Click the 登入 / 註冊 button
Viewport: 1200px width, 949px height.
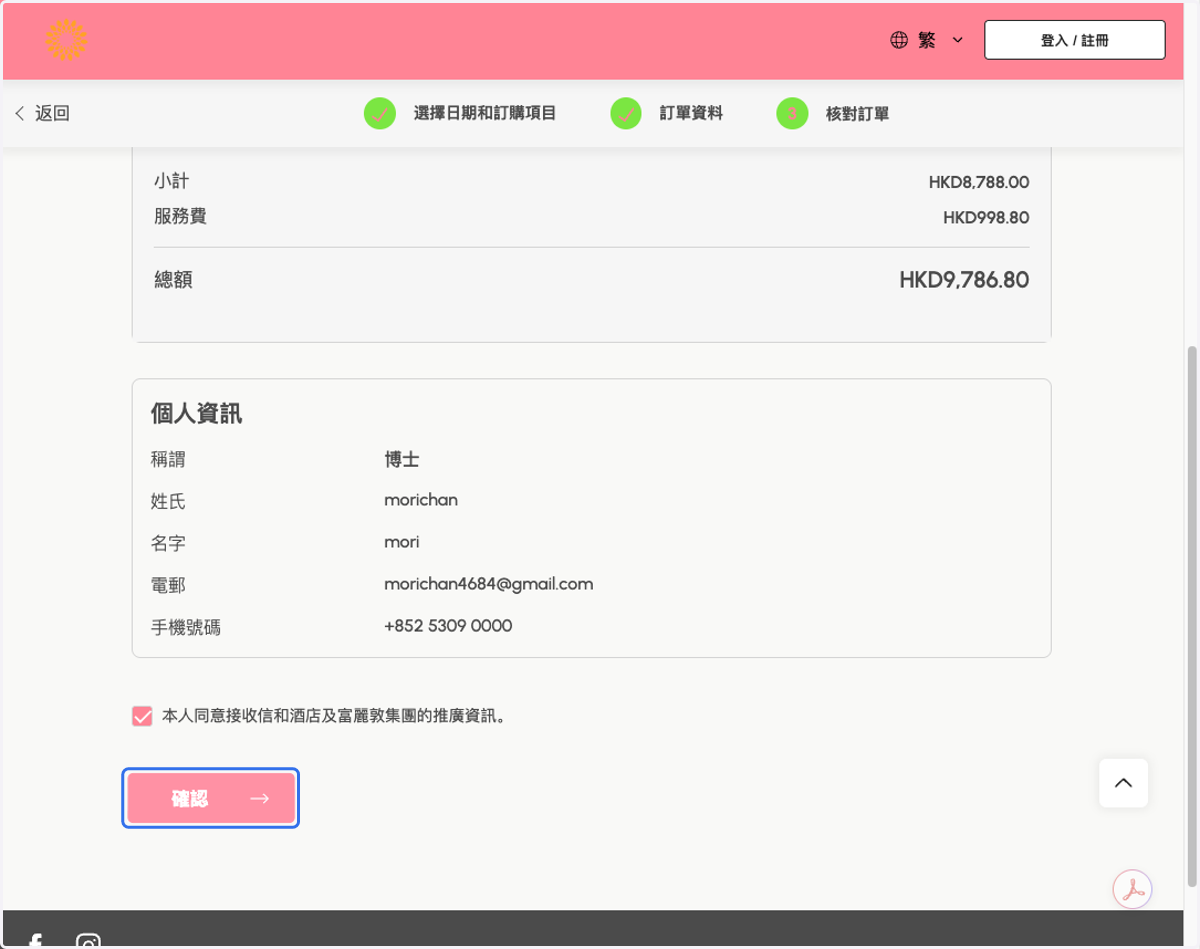point(1074,40)
